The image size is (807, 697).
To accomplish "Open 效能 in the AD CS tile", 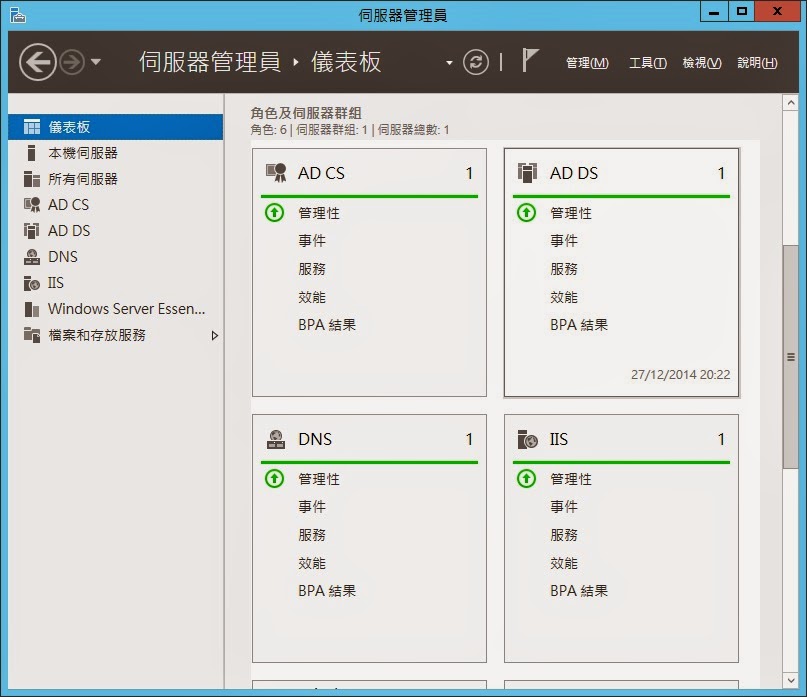I will pos(312,297).
